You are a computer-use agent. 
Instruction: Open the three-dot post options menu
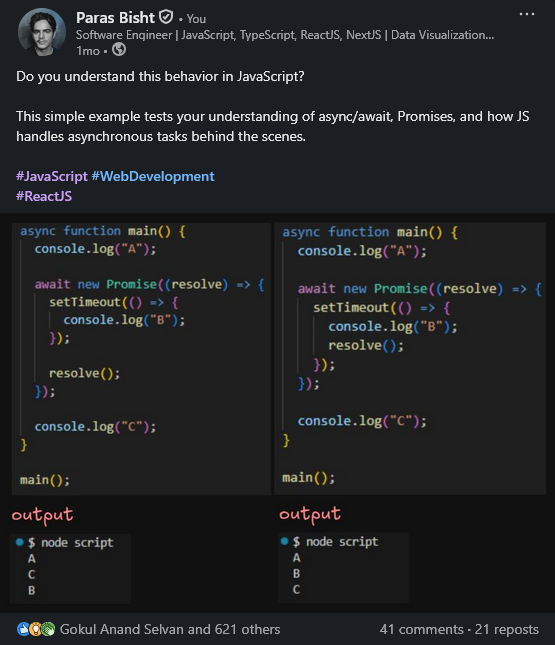[527, 14]
